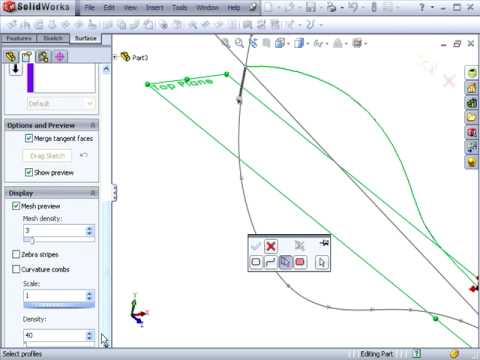Screen dimensions: 480x360
Task: Open Custom Properties task pane icon
Action: (472, 147)
